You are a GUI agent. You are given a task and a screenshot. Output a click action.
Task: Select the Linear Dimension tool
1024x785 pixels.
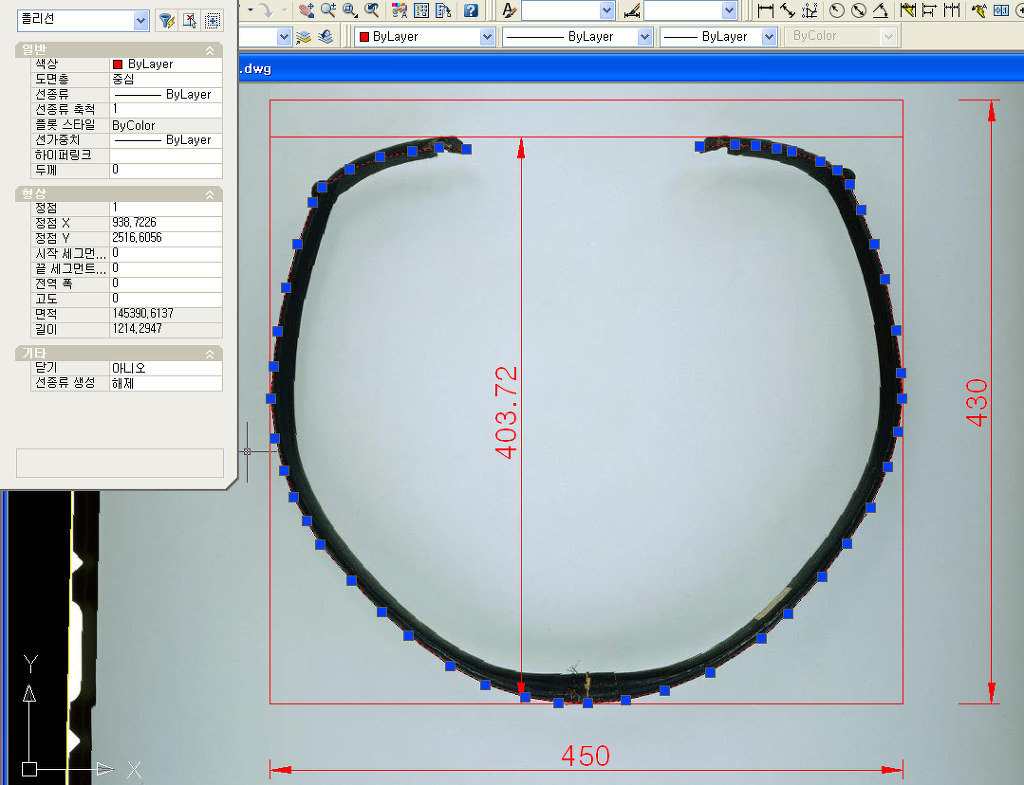point(766,10)
